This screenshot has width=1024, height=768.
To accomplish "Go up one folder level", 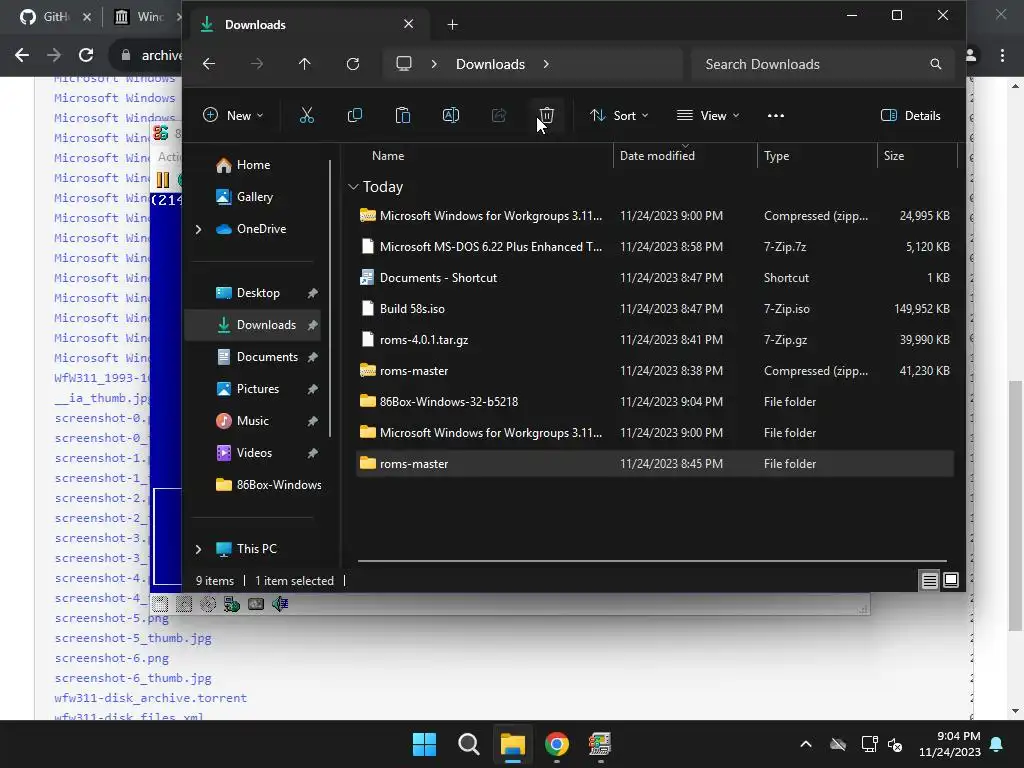I will [x=304, y=64].
